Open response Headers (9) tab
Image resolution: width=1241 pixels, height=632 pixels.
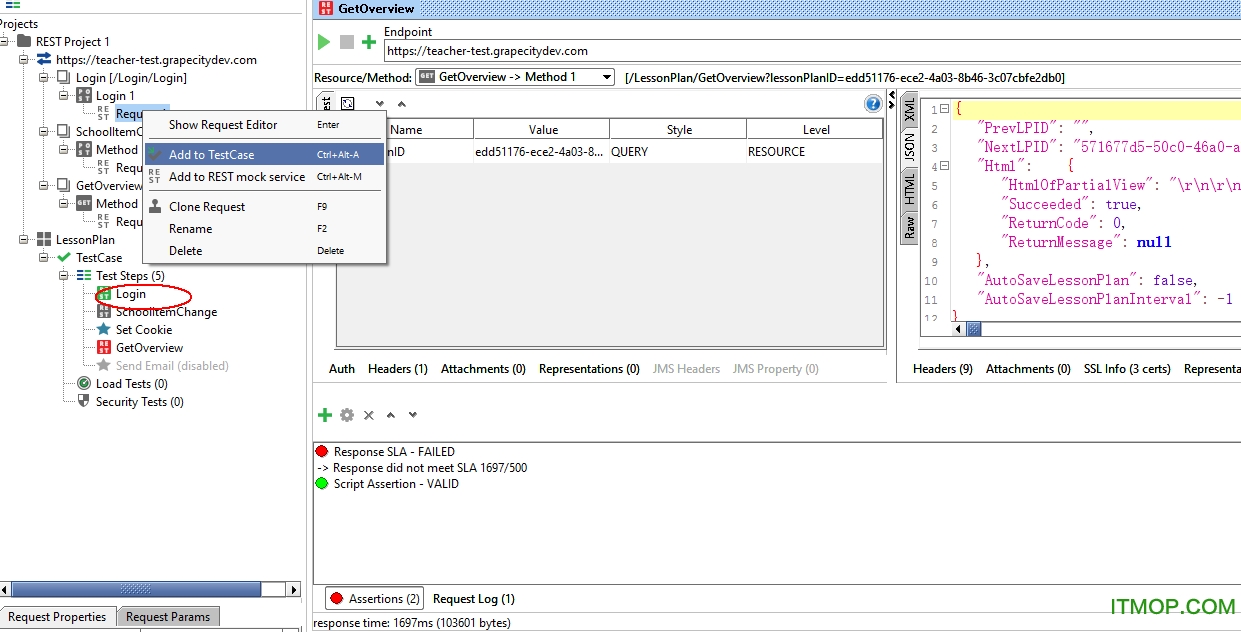click(943, 369)
